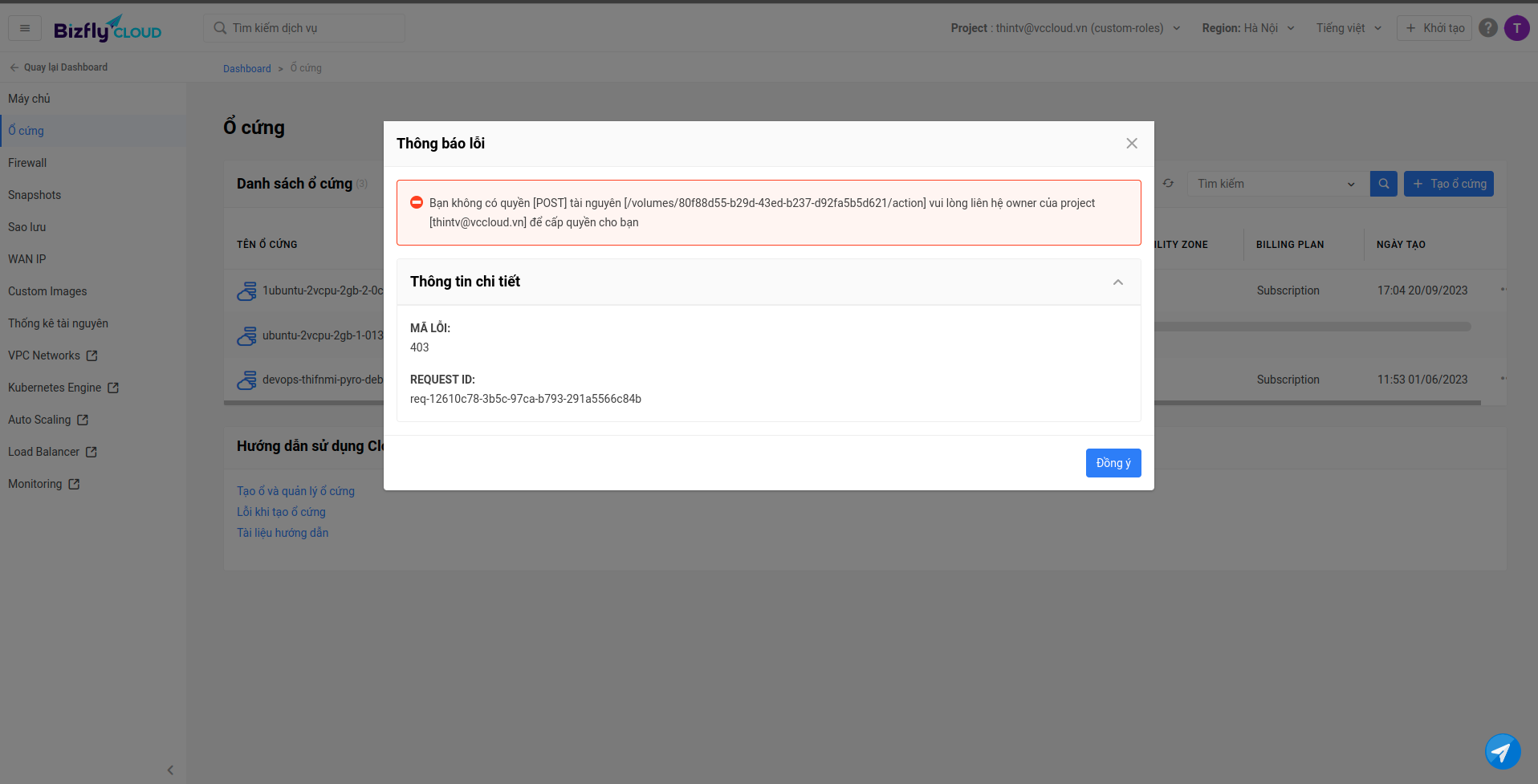Click the Đồng ý button
This screenshot has height=784, width=1538.
coord(1113,463)
